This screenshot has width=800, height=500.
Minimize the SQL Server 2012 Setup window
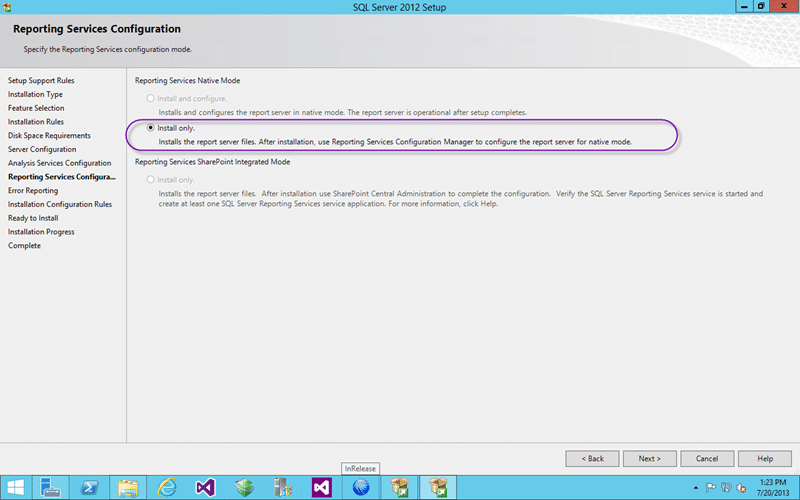tap(743, 6)
